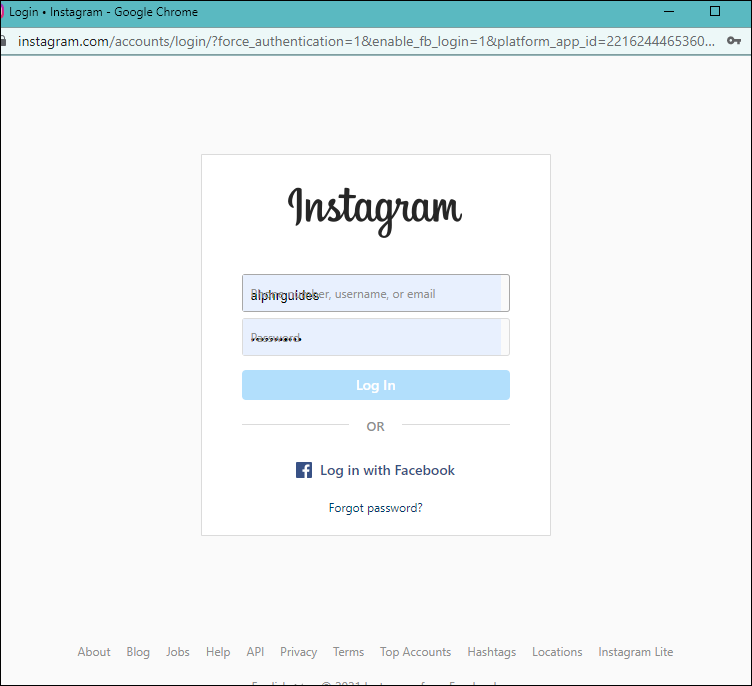Click the Facebook logo icon

[x=304, y=470]
